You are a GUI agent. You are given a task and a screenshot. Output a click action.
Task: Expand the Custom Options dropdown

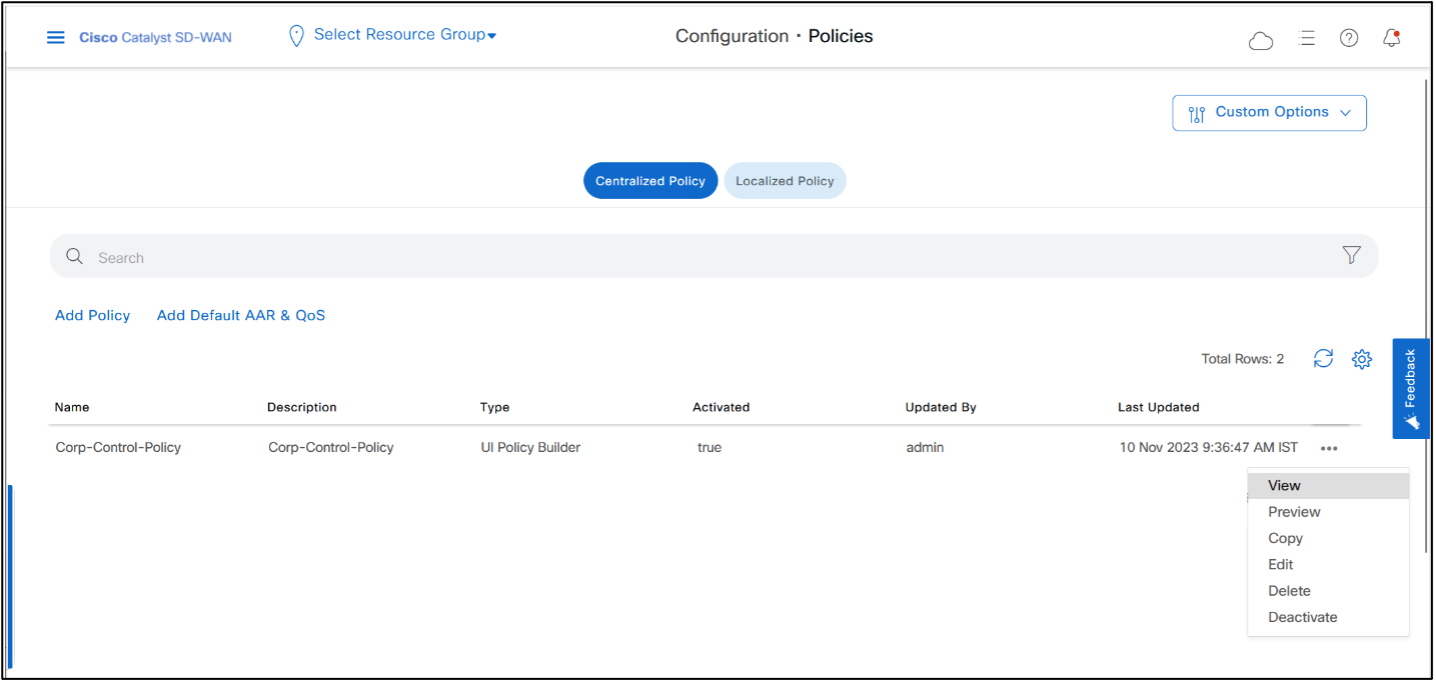pyautogui.click(x=1268, y=112)
